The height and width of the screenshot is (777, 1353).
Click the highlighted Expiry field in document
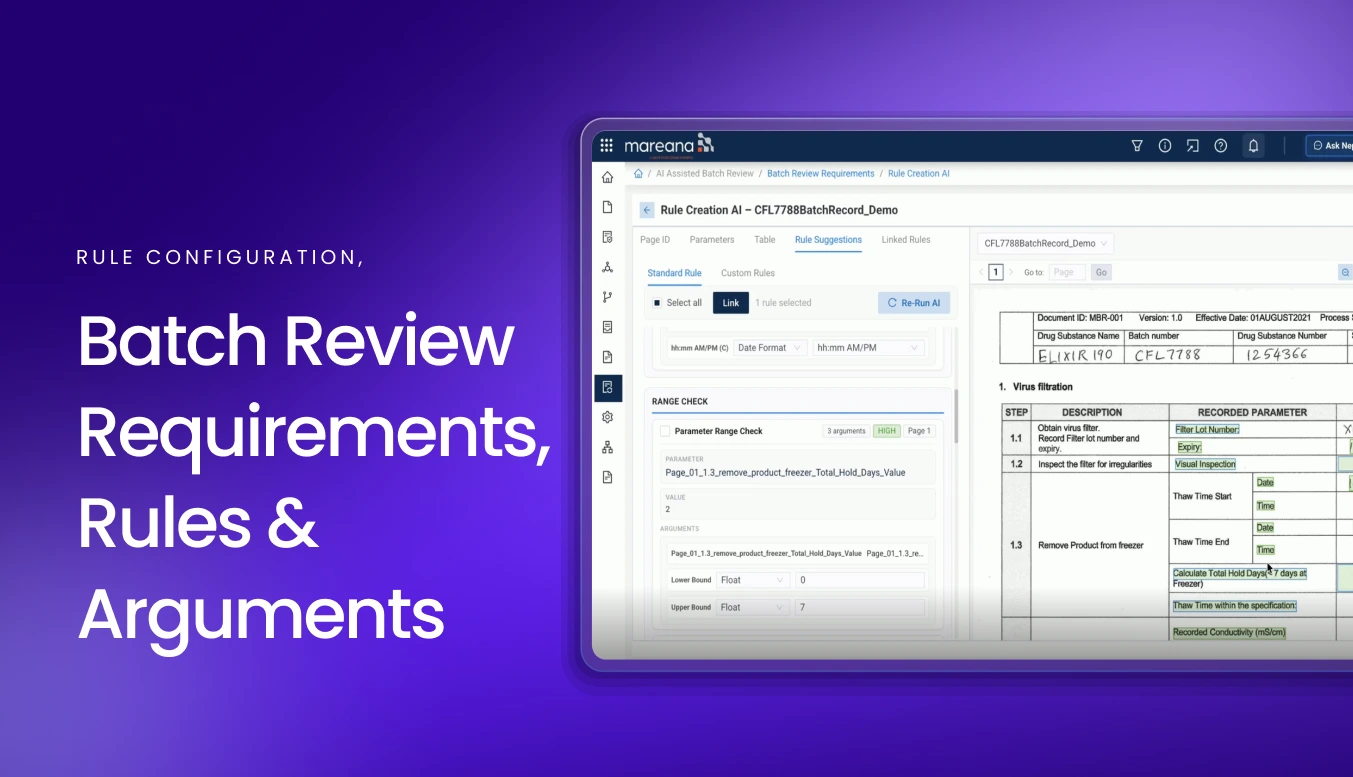pyautogui.click(x=1188, y=447)
